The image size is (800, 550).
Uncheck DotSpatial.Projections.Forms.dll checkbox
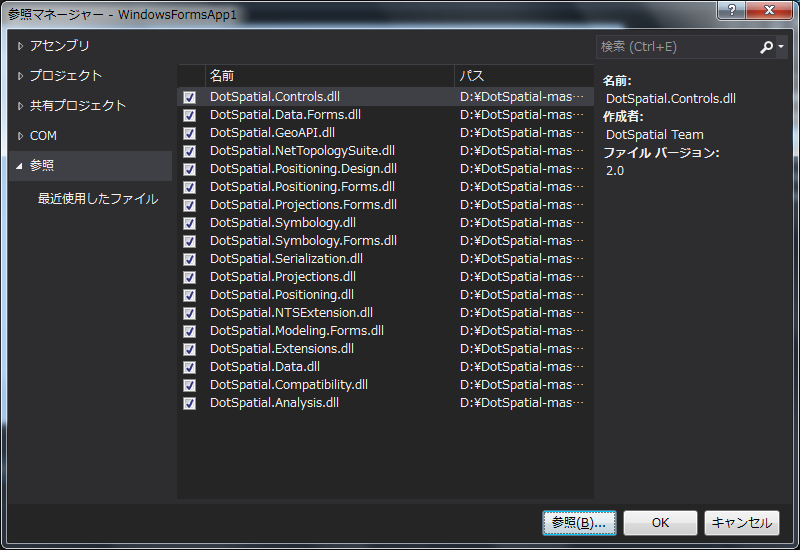point(189,205)
